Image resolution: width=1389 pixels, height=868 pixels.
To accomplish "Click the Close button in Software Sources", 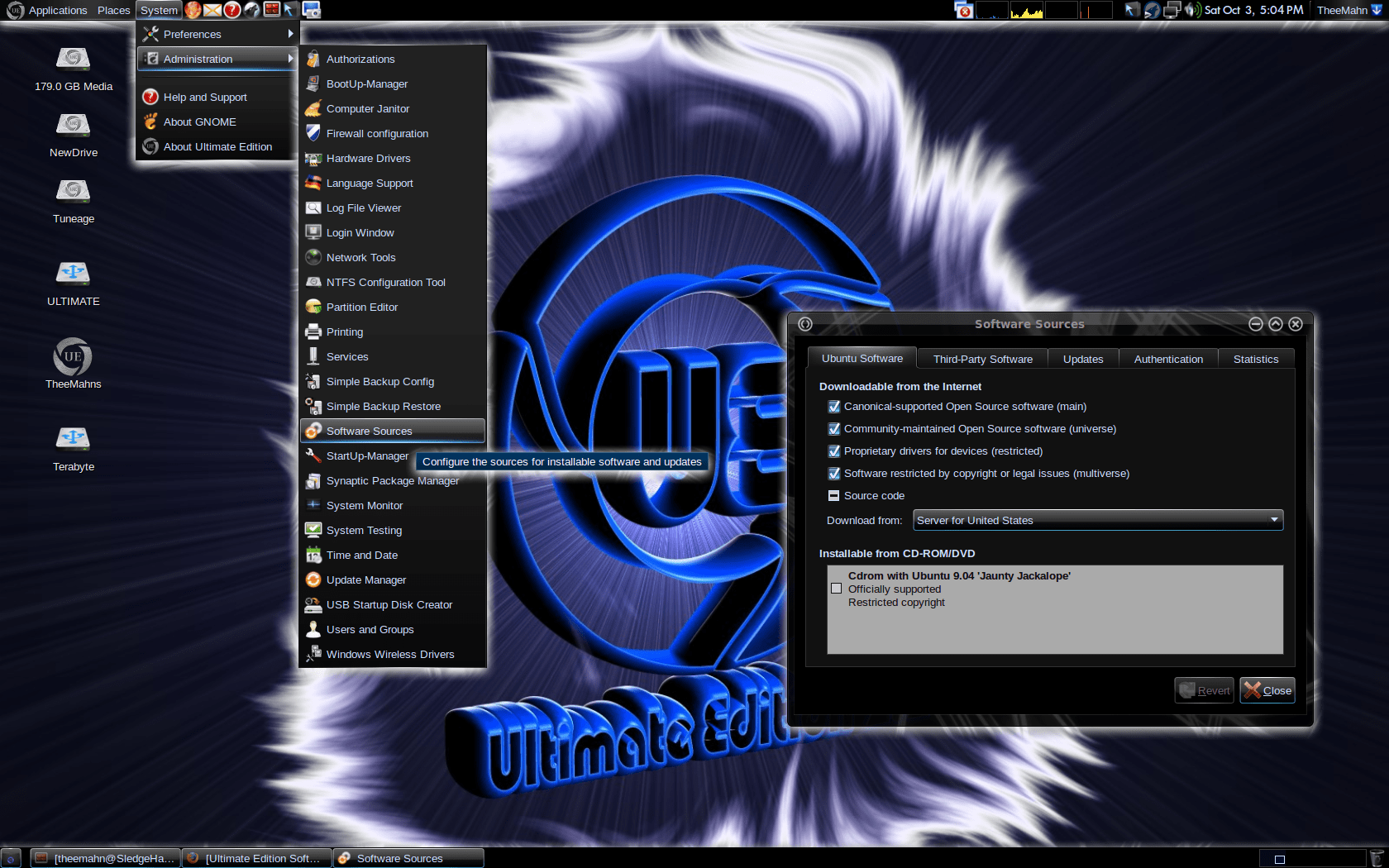I will [x=1267, y=690].
